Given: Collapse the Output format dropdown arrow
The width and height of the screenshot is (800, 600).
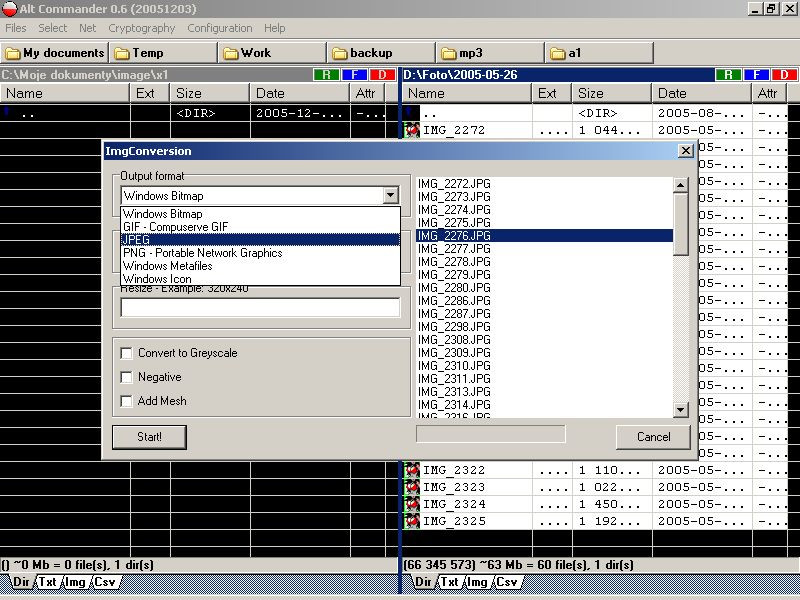Looking at the screenshot, I should pyautogui.click(x=390, y=195).
